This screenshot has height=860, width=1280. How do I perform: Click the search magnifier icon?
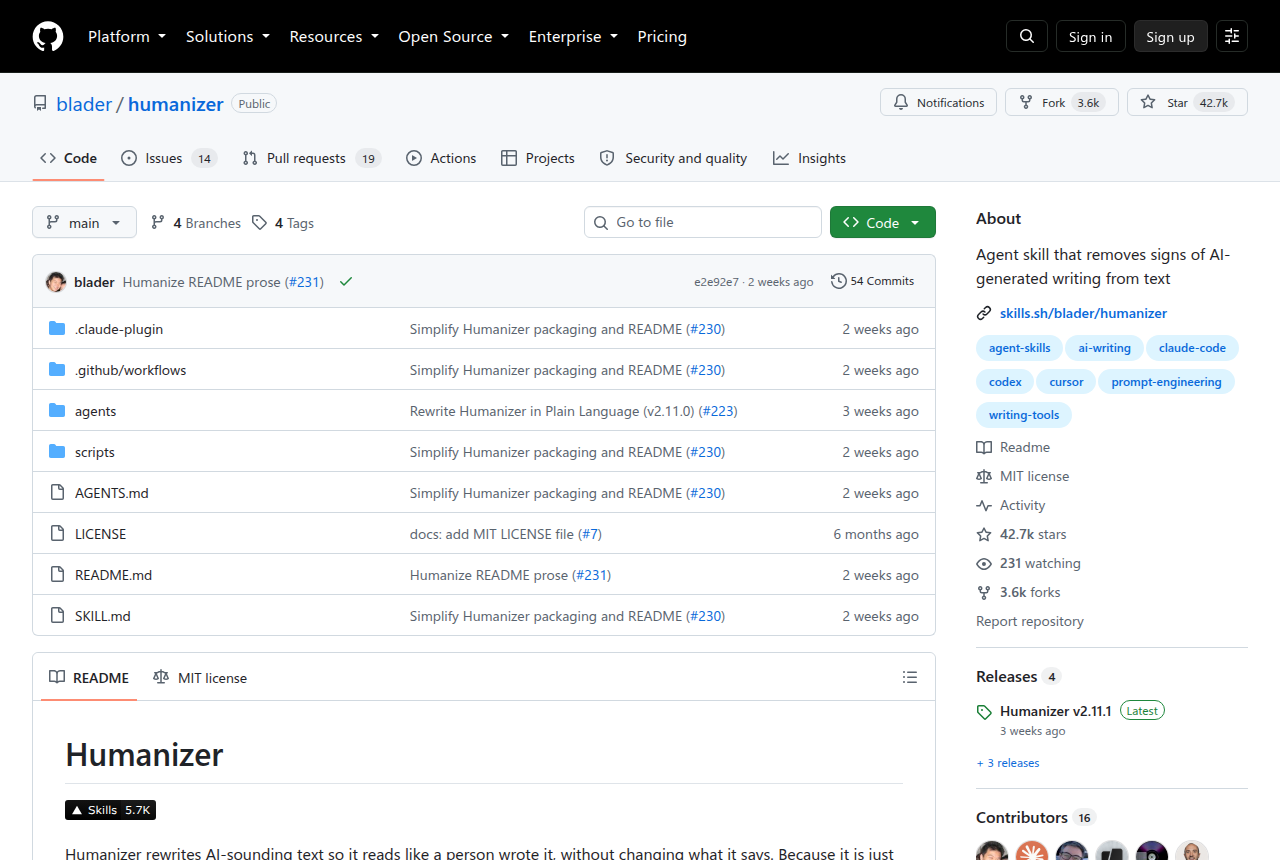pos(1027,37)
